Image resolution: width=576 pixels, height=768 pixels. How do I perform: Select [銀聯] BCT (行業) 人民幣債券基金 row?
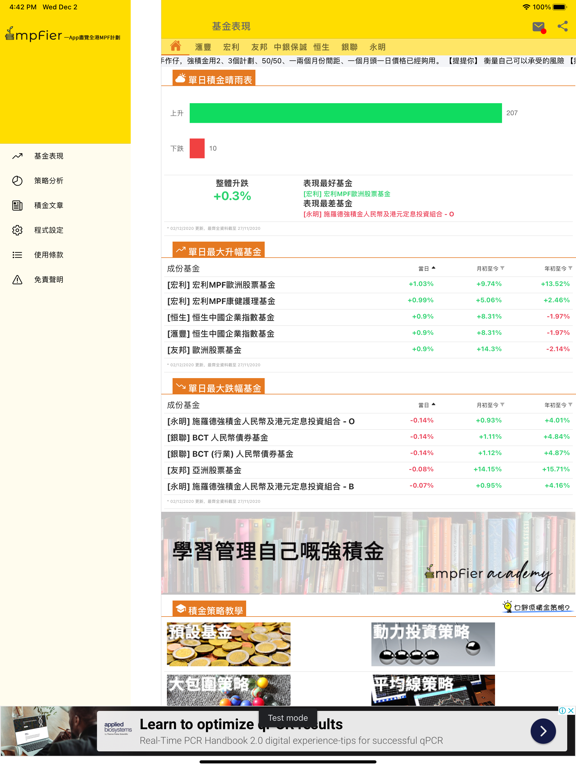tap(369, 454)
